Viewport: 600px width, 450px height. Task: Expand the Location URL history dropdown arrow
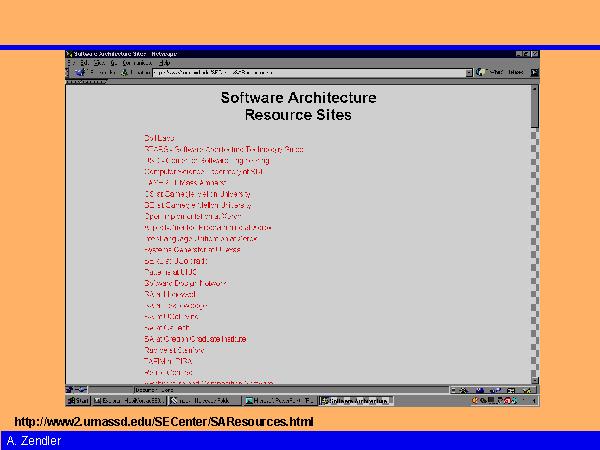click(x=468, y=73)
